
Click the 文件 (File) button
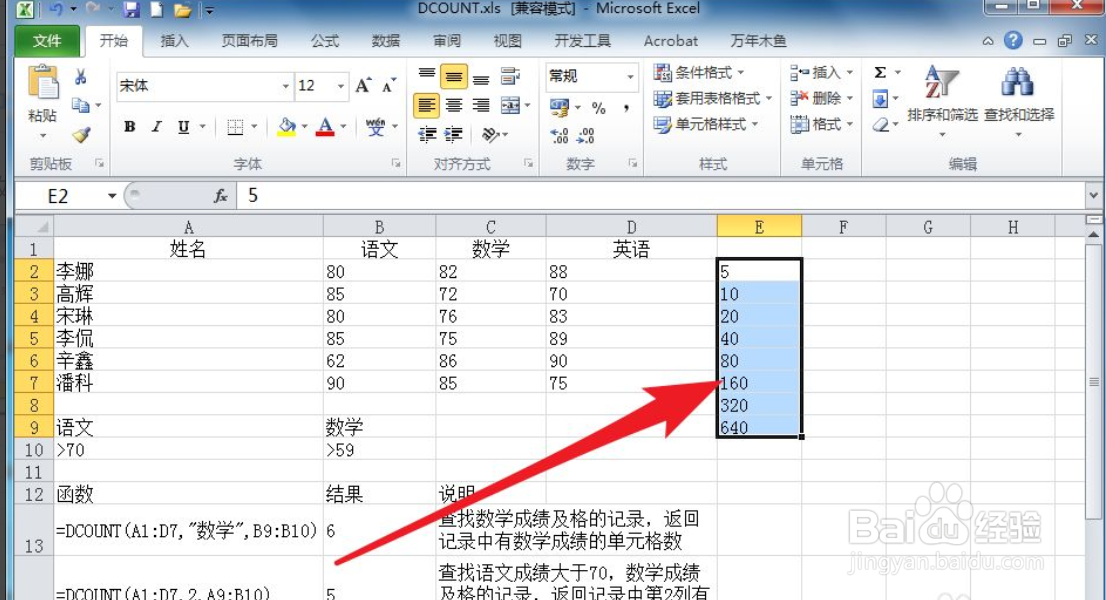tap(46, 41)
